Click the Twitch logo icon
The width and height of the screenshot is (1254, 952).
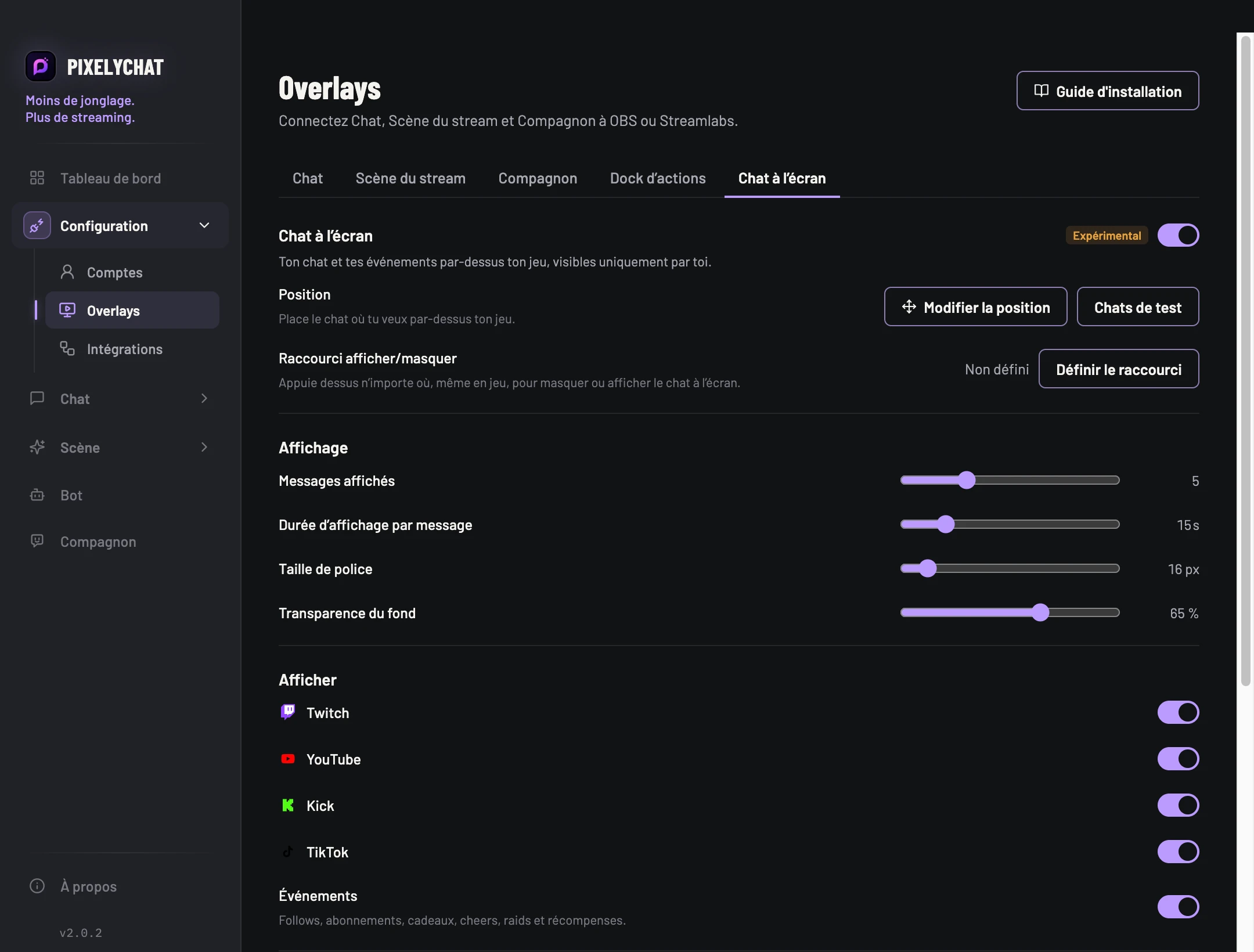click(x=288, y=712)
